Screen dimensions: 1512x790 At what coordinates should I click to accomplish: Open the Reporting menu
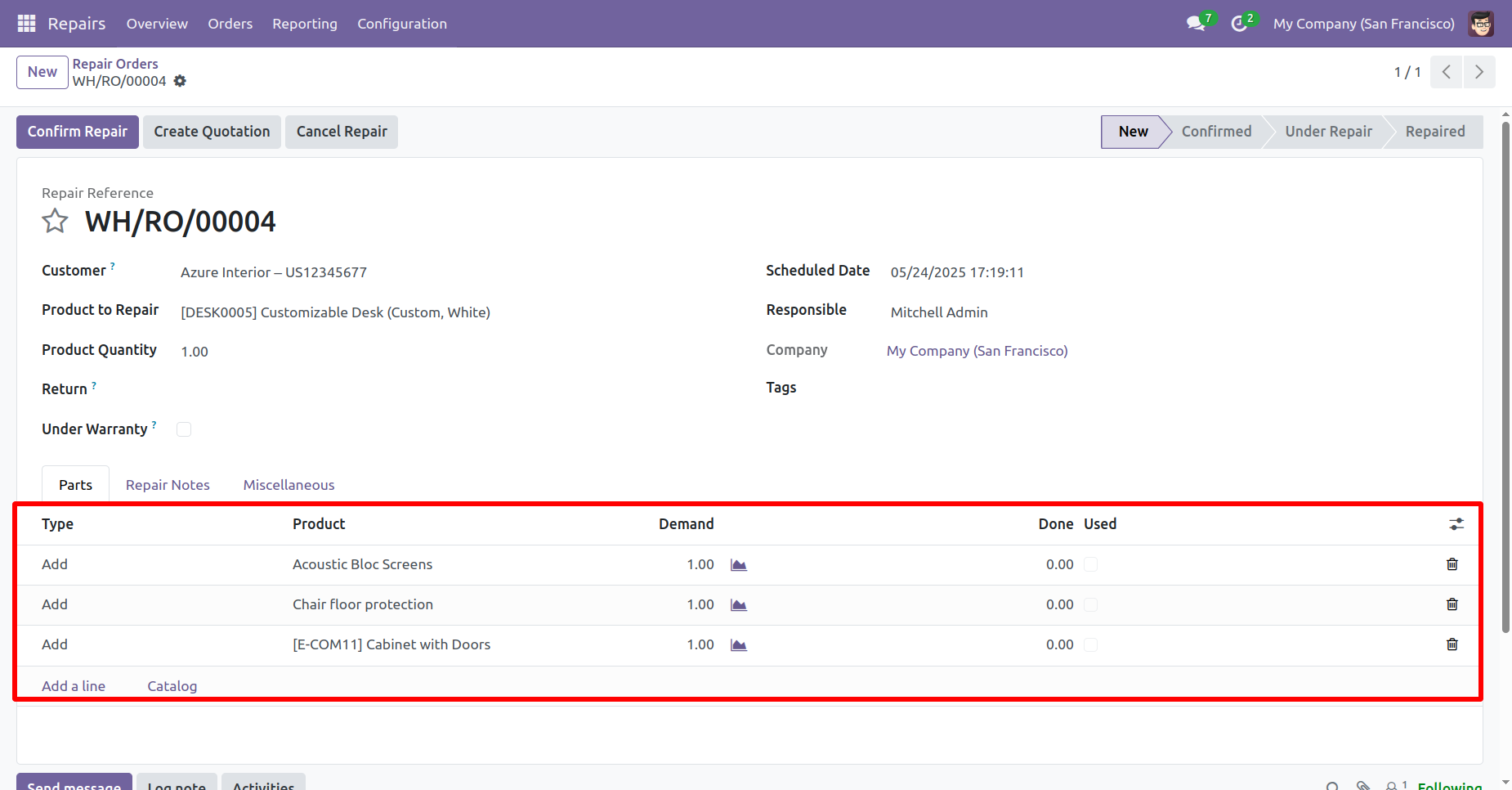tap(305, 24)
